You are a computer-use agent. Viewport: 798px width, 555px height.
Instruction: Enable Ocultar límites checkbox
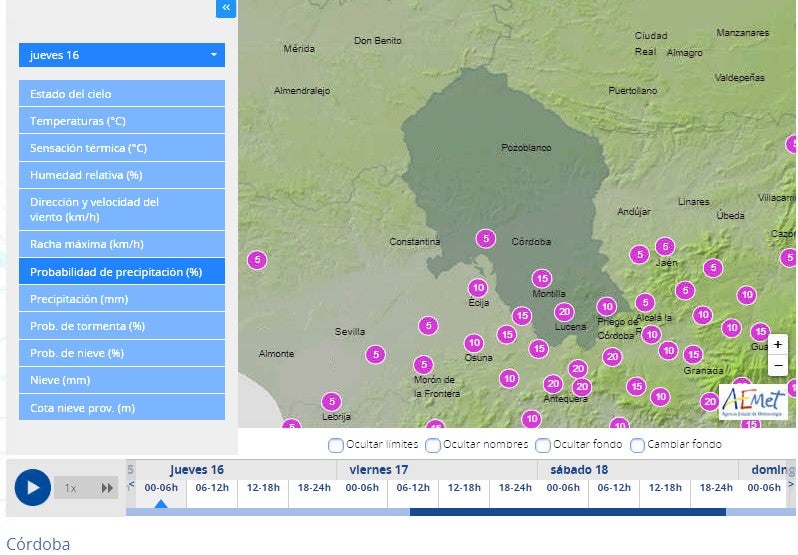coord(335,445)
